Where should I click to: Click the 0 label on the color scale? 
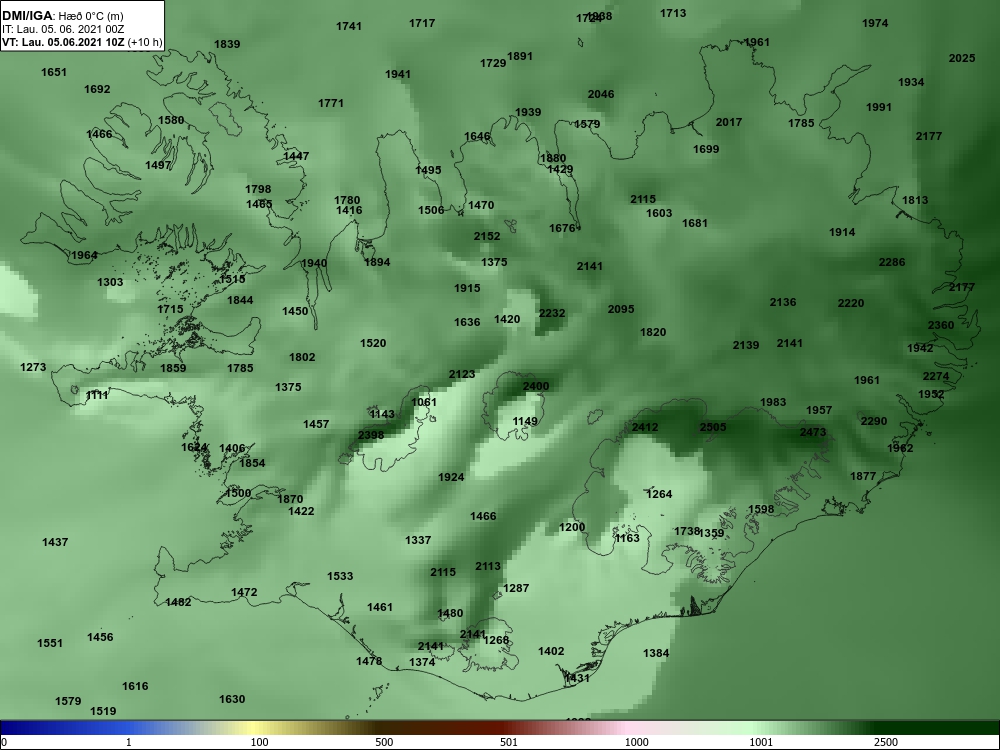4,742
